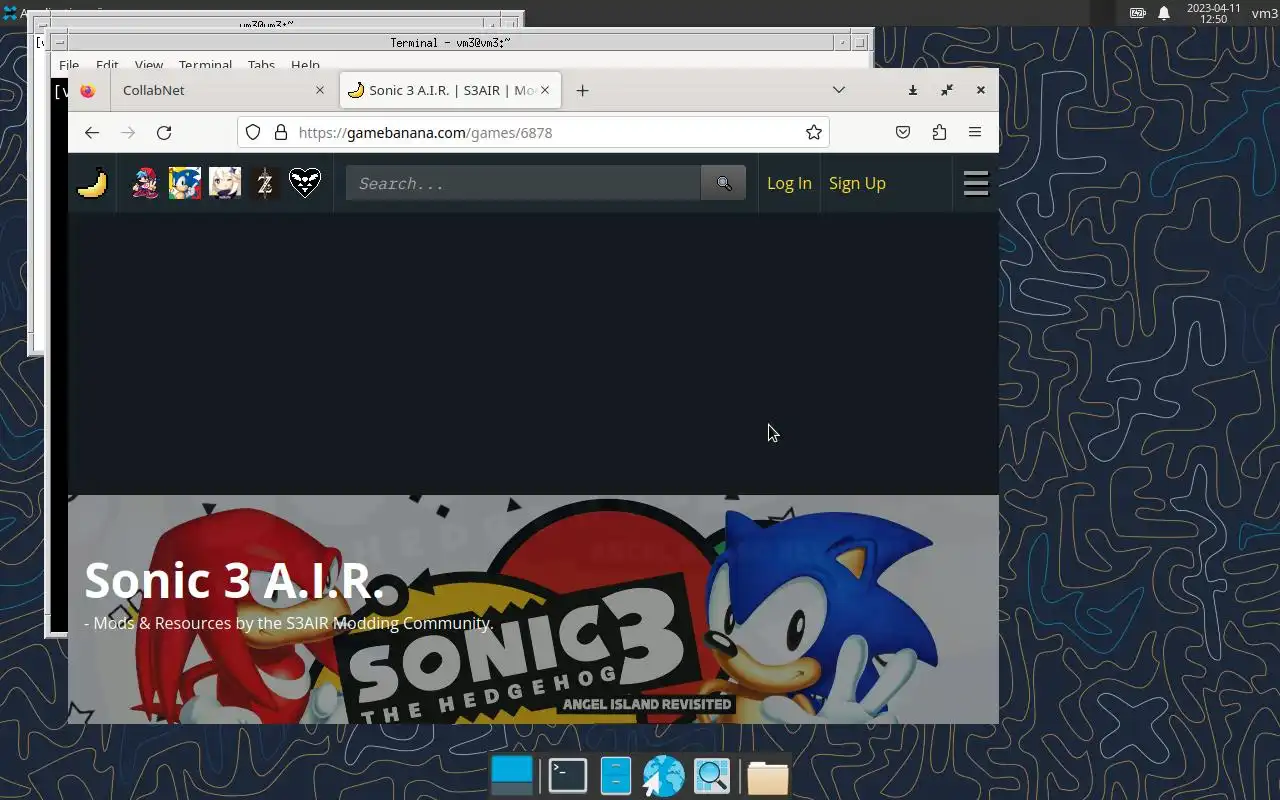Switch to the Sonic 3 A.I.R. tab
The width and height of the screenshot is (1280, 800).
coord(450,90)
